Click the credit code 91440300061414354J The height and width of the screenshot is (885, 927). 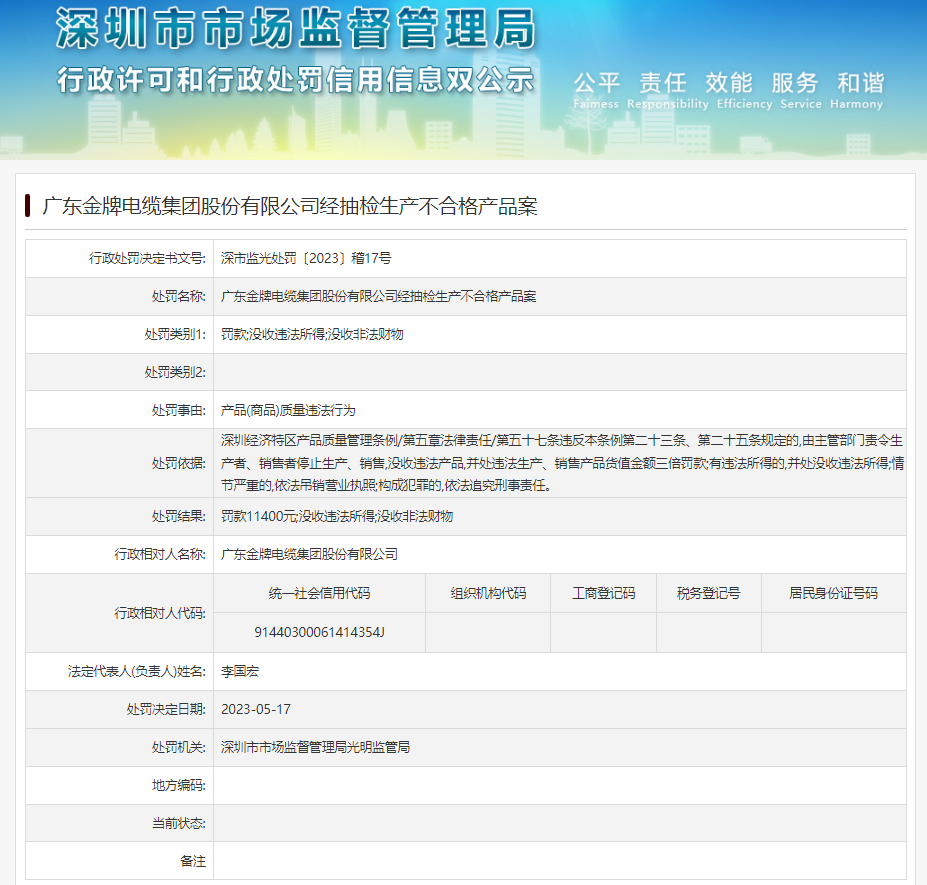click(319, 633)
